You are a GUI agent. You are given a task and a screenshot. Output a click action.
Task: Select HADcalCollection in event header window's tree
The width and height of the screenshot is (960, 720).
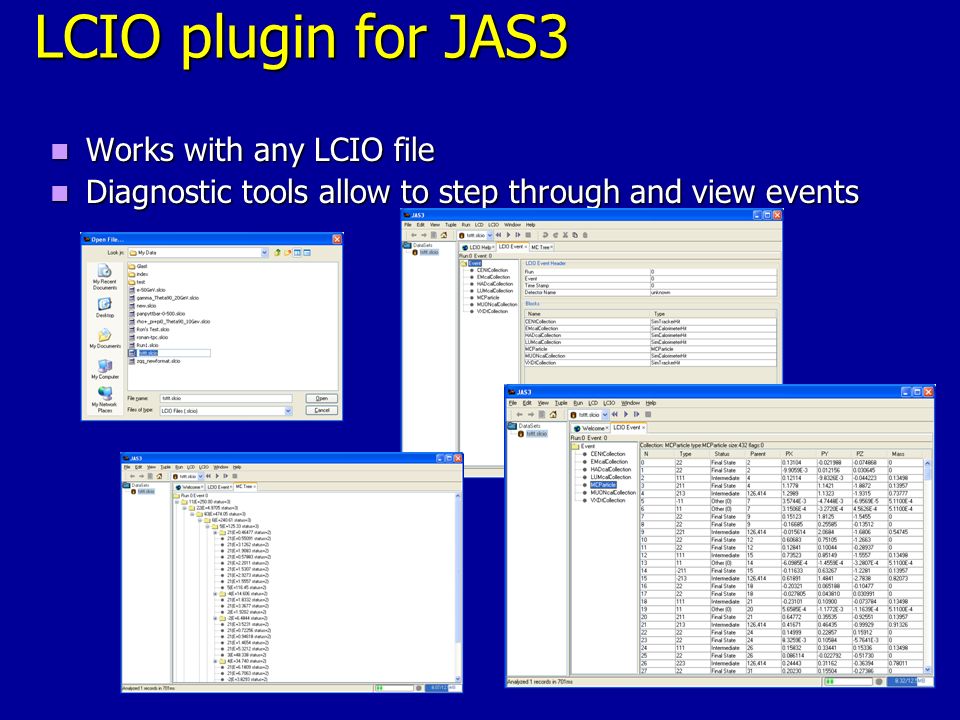[495, 283]
